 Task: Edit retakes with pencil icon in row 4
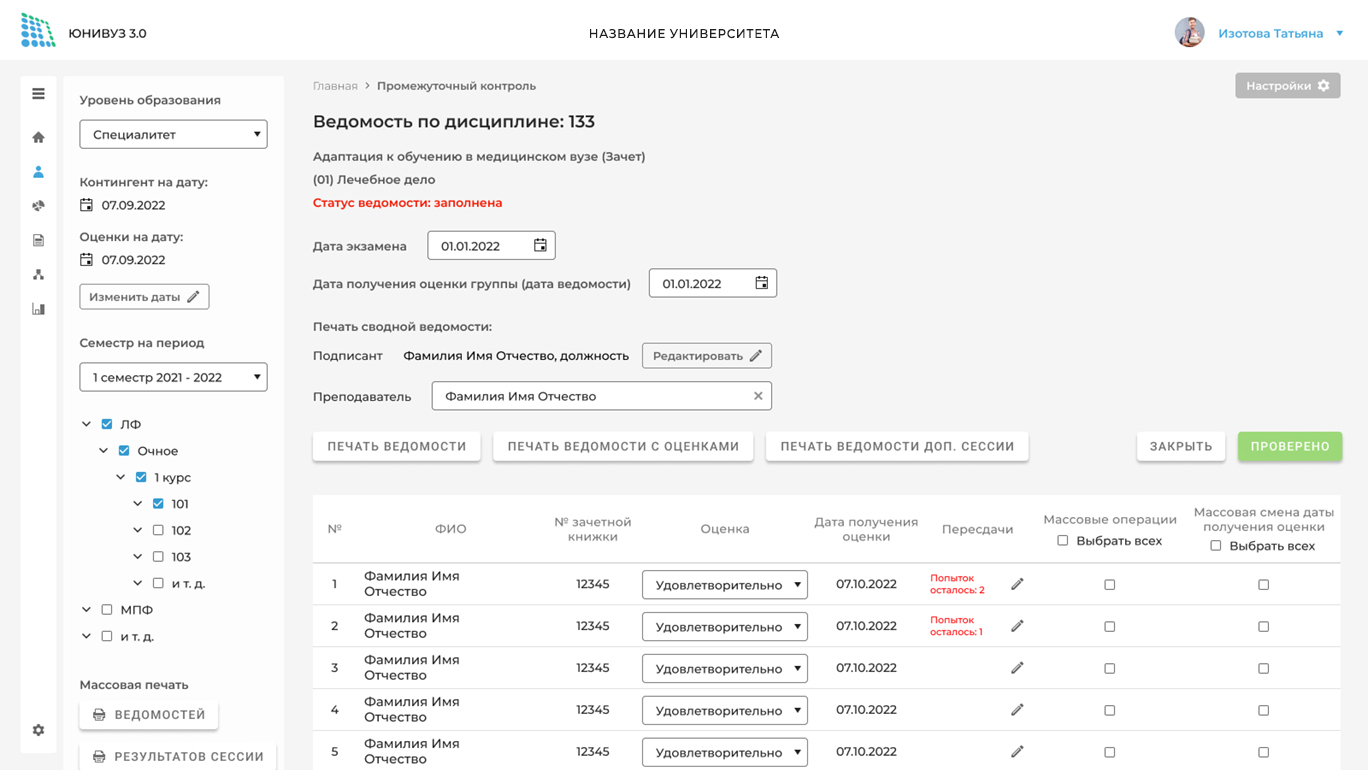tap(1017, 710)
